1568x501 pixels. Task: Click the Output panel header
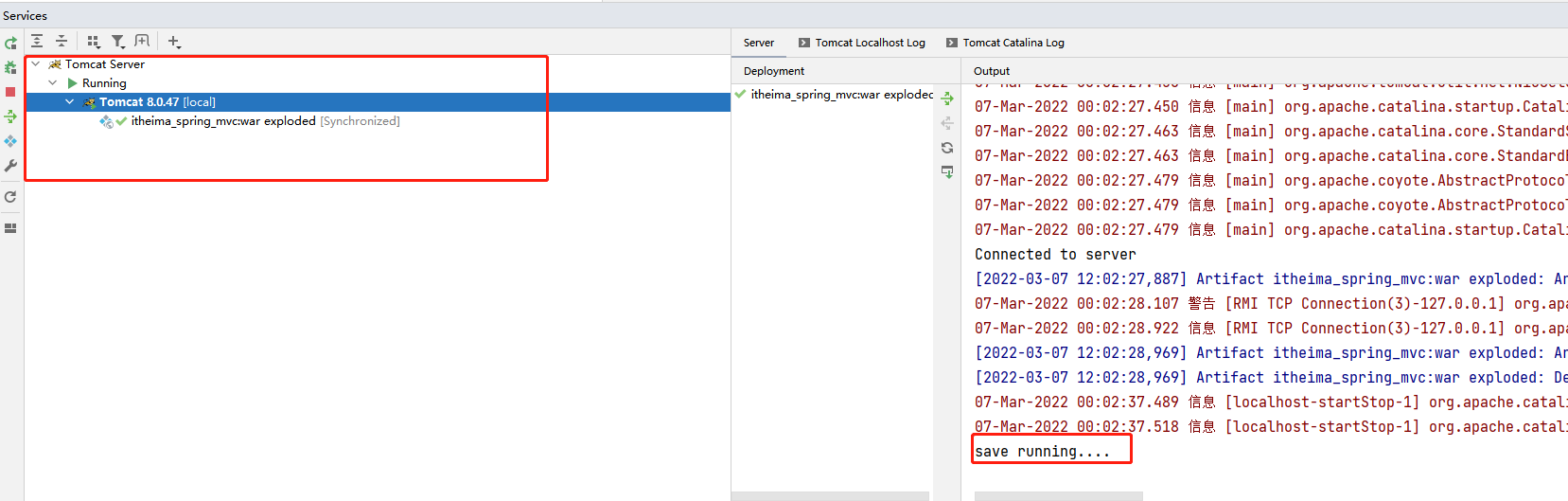[x=991, y=71]
